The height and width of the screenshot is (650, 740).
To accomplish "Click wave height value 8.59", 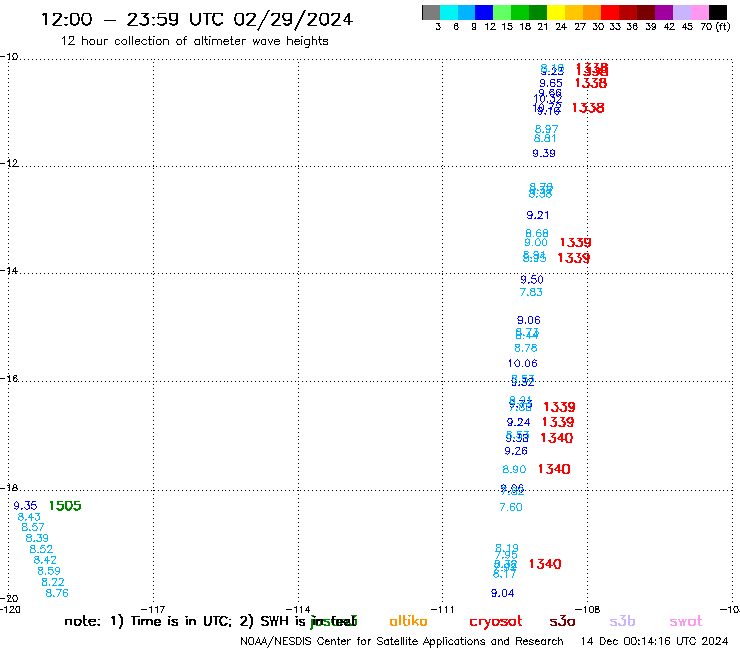I will pos(49,571).
